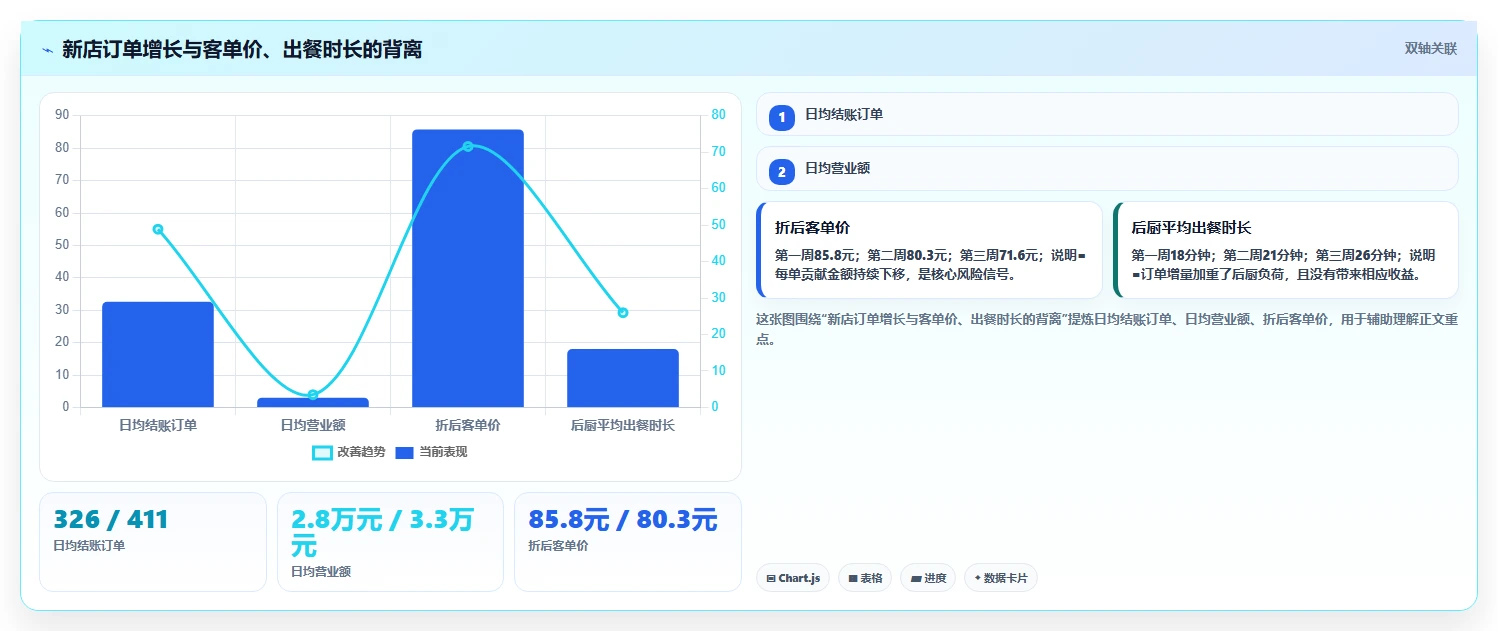Click the cyan 改善趋势 legend swatch
The image size is (1498, 631).
pyautogui.click(x=322, y=452)
